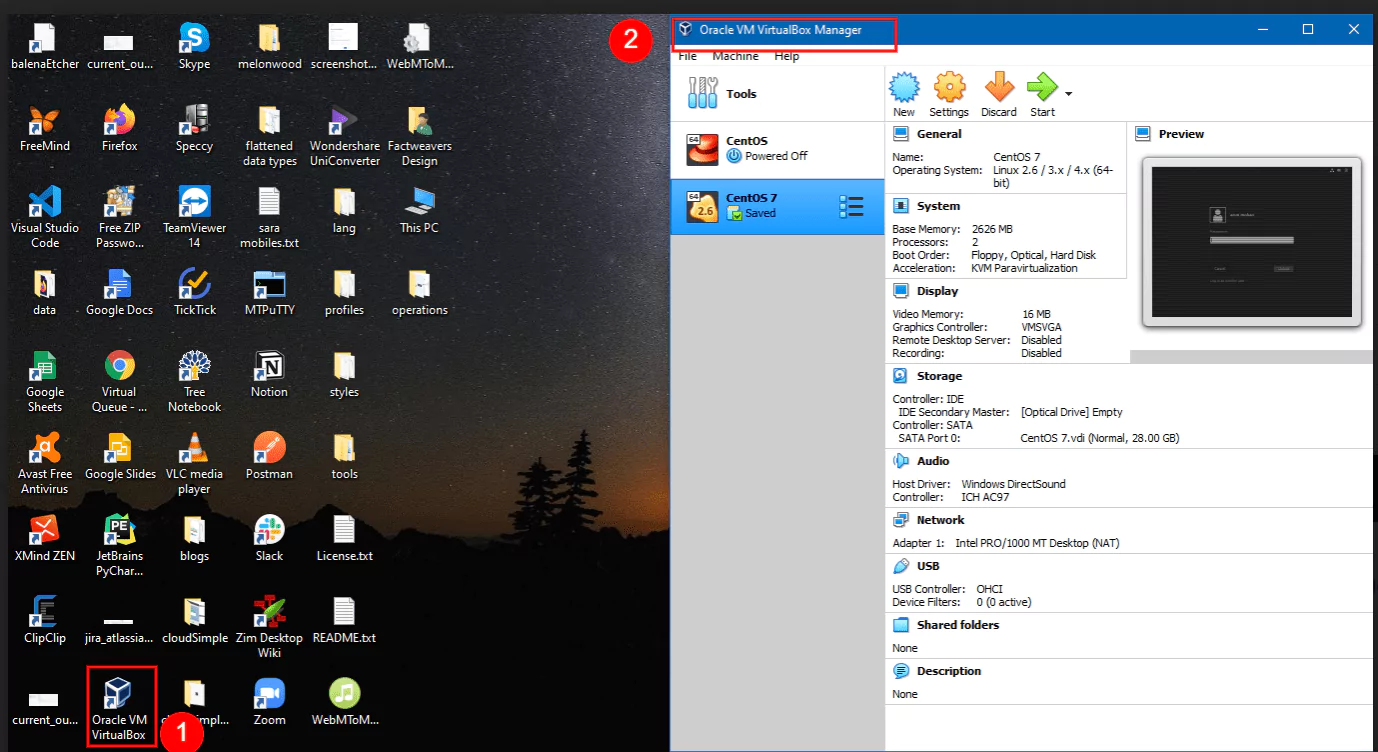Open the Description section link

tap(949, 671)
